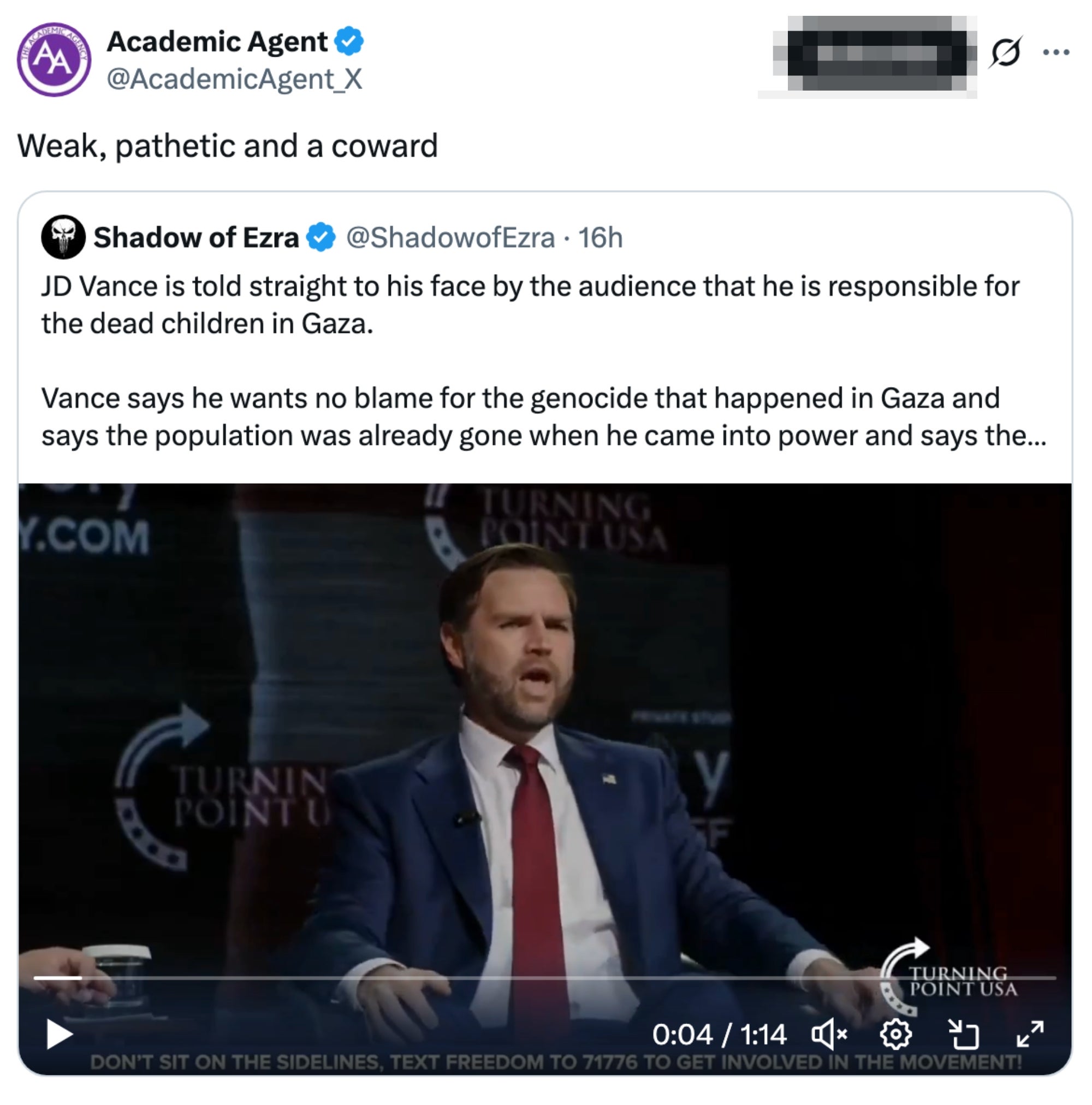Unmute the video using the speaker icon
Screen dimensions: 1092x1105
(828, 1034)
